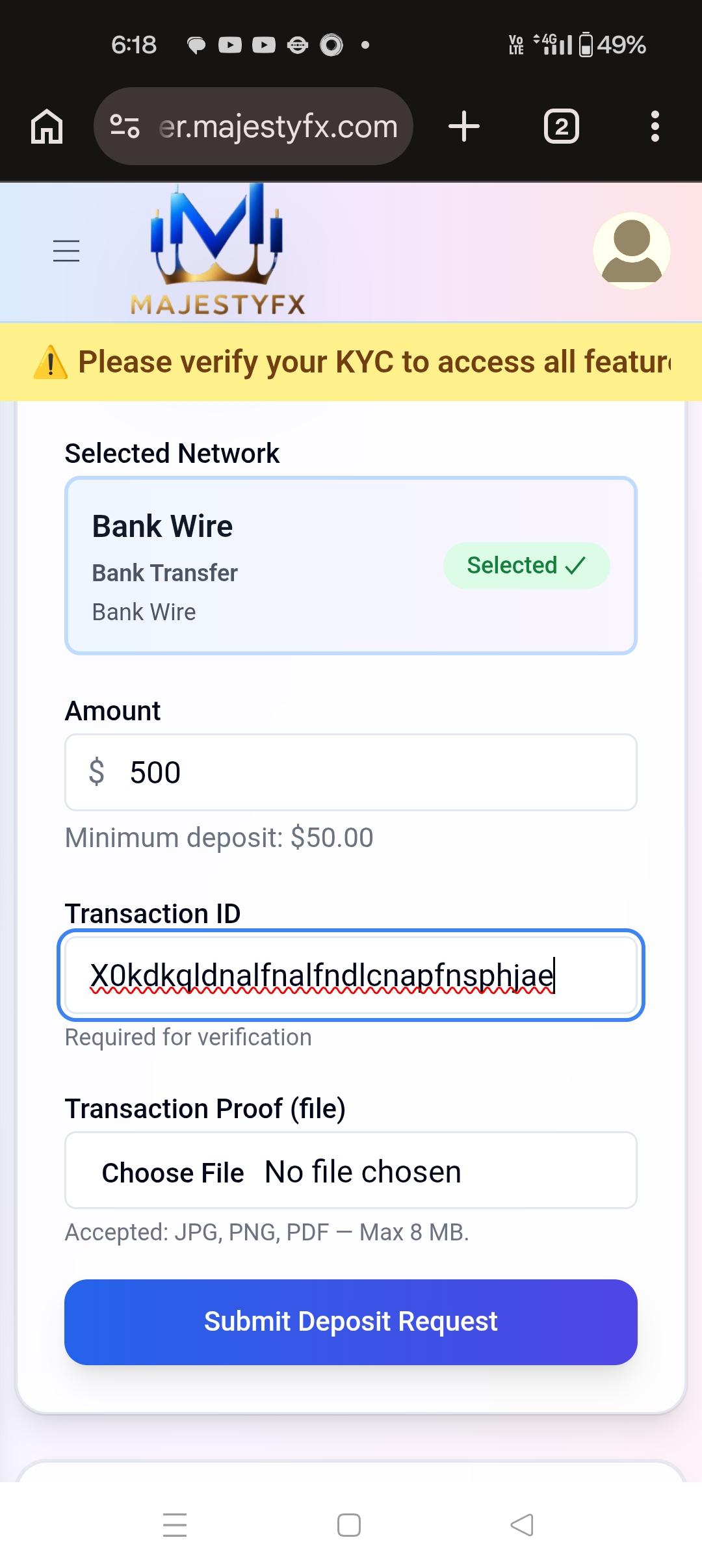Open the browser three-dot menu

655,126
